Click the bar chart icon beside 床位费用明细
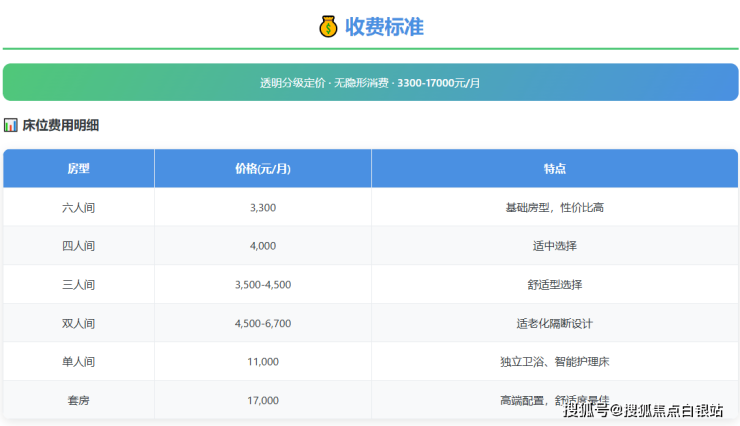740x426 pixels. [x=10, y=126]
